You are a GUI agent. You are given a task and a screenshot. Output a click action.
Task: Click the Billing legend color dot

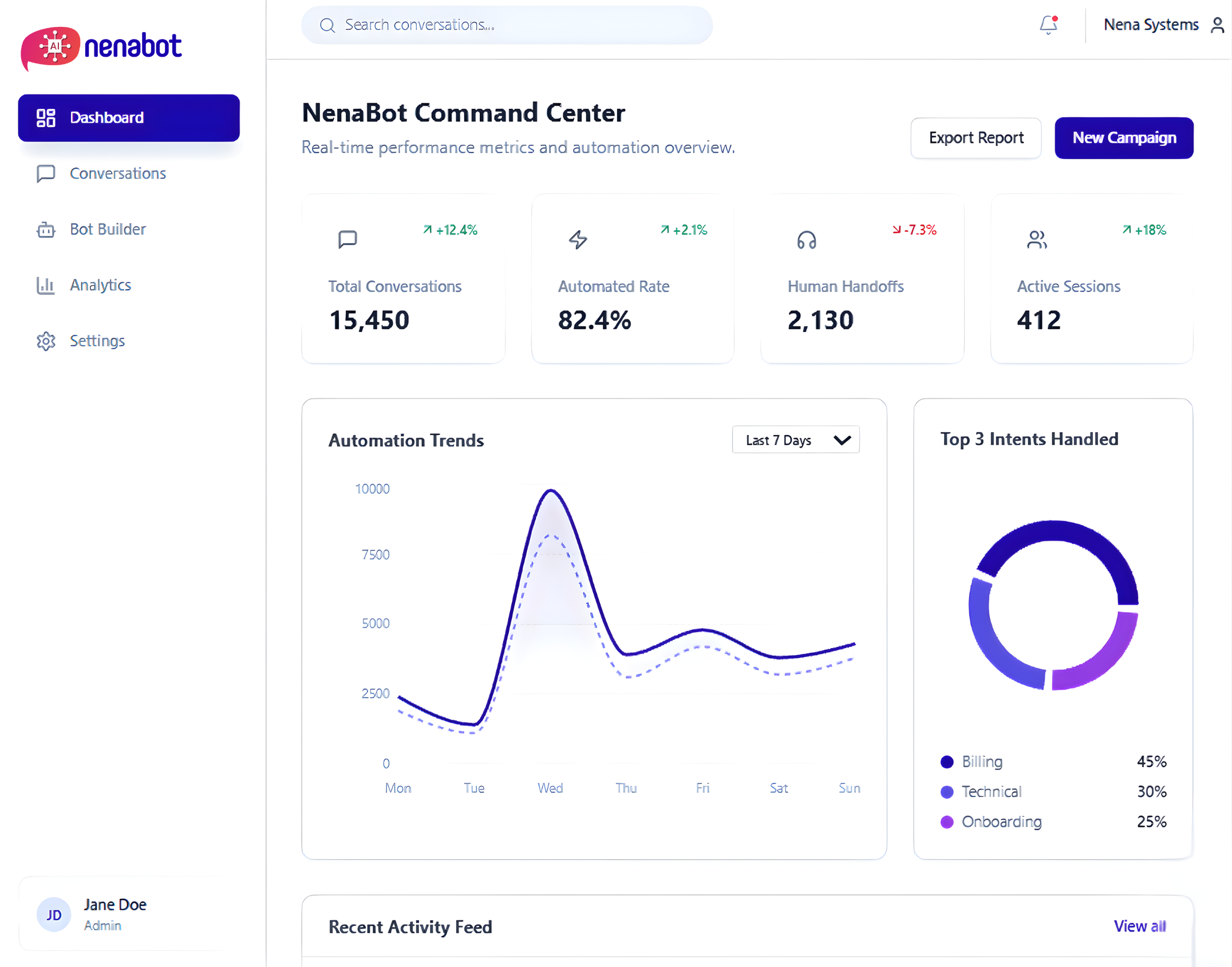pos(947,761)
